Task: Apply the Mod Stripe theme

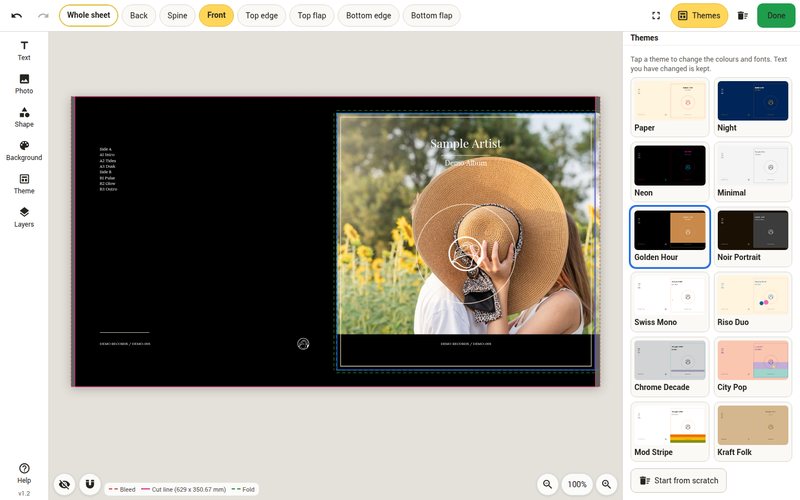Action: pyautogui.click(x=669, y=431)
